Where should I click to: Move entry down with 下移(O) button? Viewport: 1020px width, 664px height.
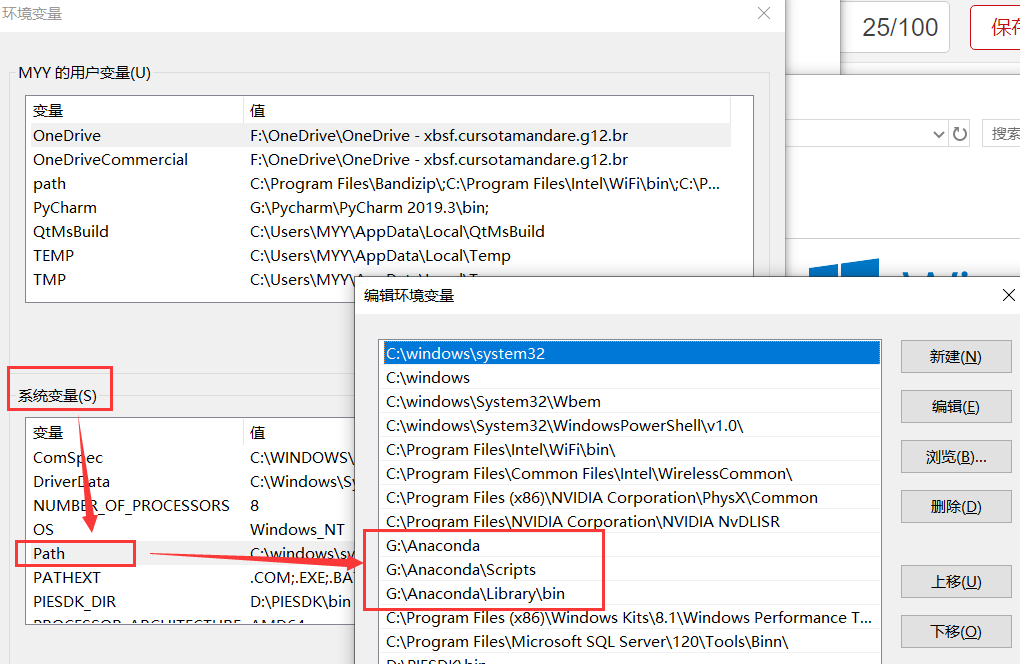955,631
